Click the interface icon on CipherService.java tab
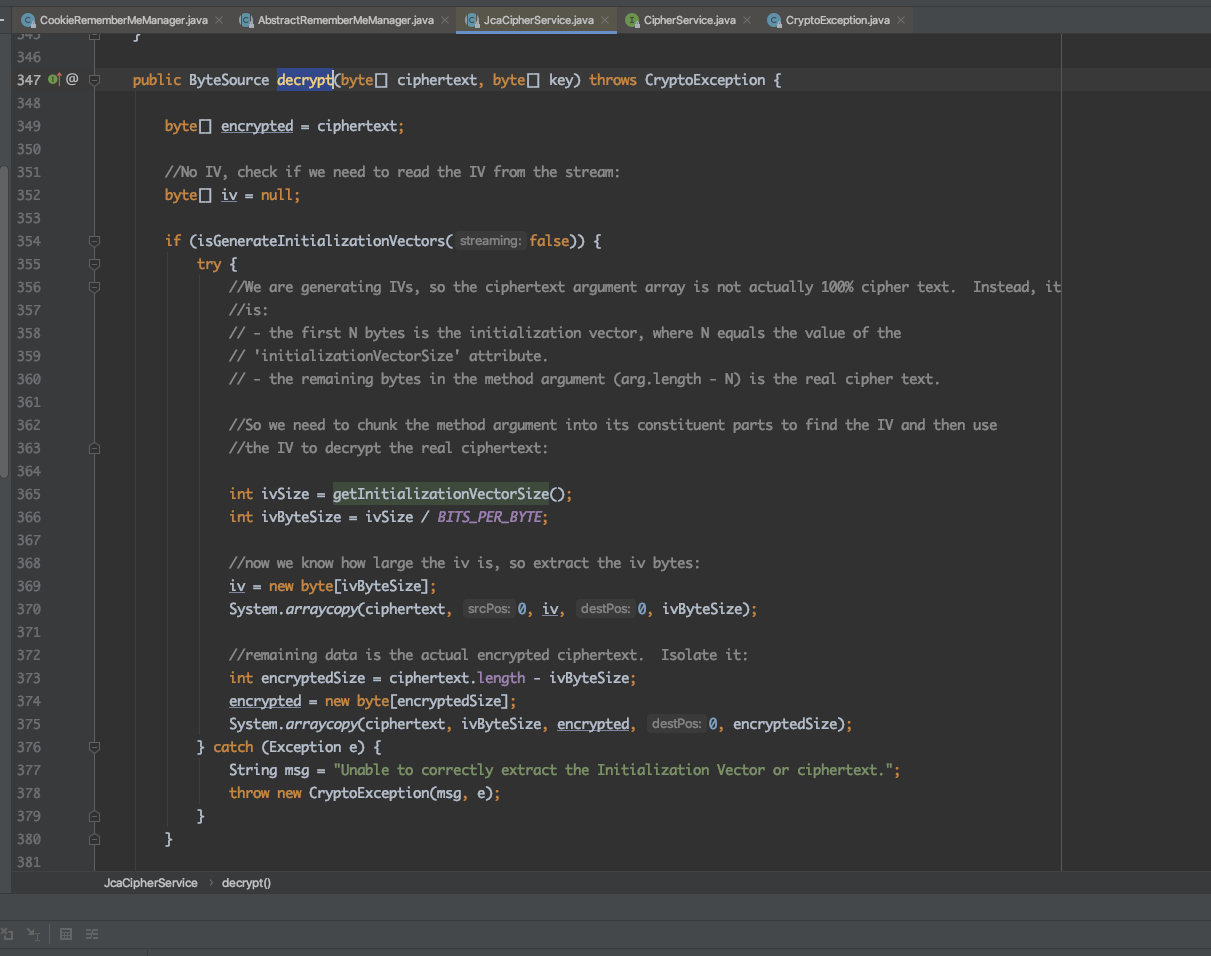1211x956 pixels. pyautogui.click(x=632, y=20)
